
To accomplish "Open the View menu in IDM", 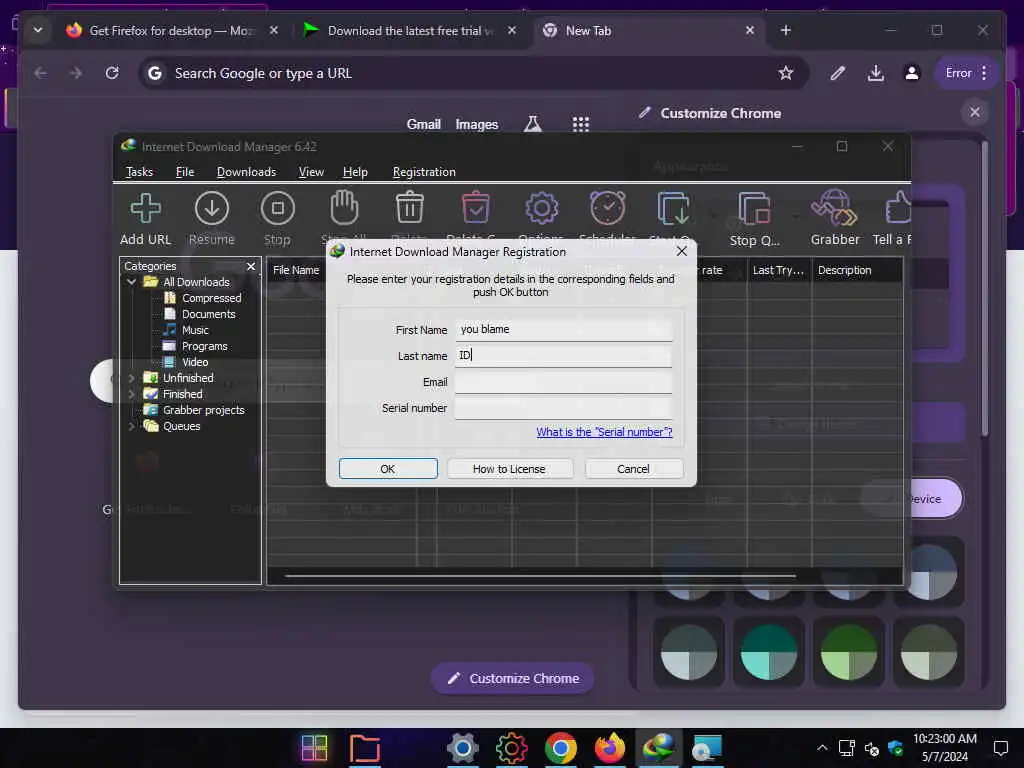I will tap(311, 172).
